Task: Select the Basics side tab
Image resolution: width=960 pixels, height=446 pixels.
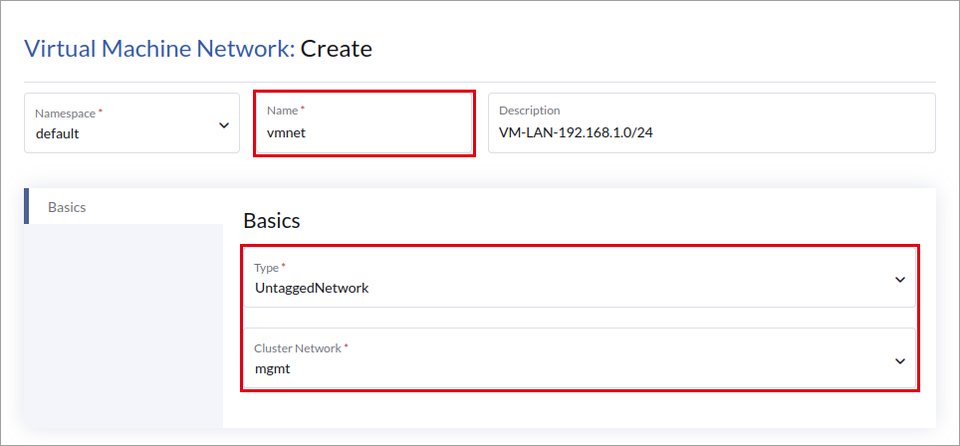Action: (x=124, y=207)
